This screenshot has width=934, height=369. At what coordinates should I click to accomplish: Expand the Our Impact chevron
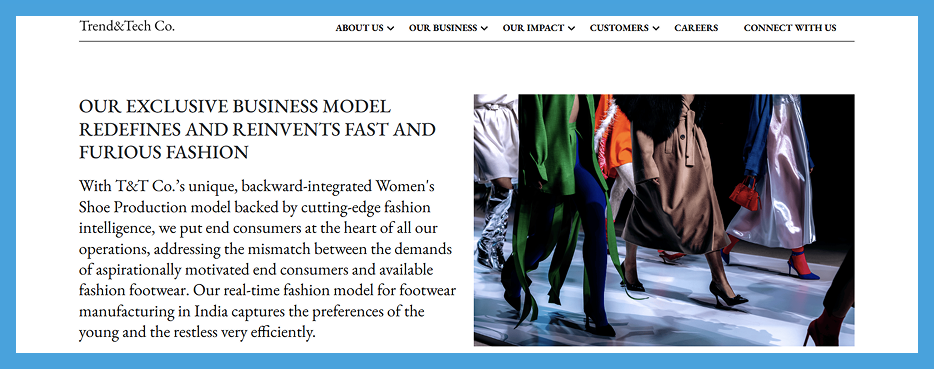(x=571, y=28)
